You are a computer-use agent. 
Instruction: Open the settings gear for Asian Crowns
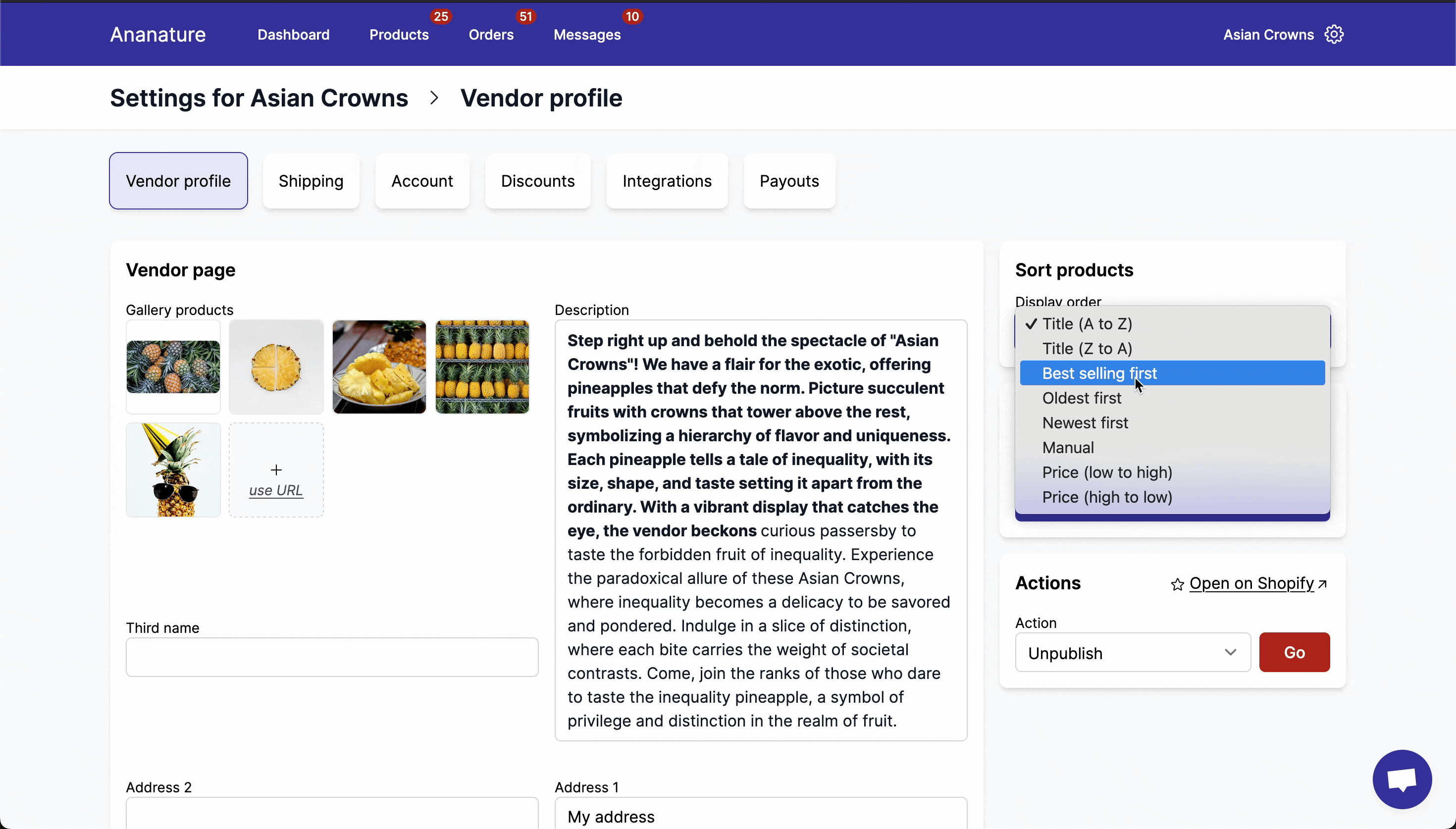tap(1333, 34)
